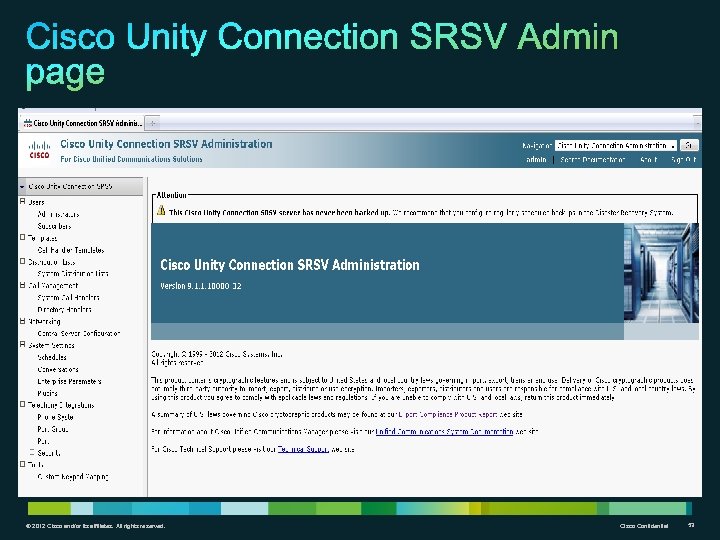
Task: Open Directory Handlers
Action: point(64,309)
